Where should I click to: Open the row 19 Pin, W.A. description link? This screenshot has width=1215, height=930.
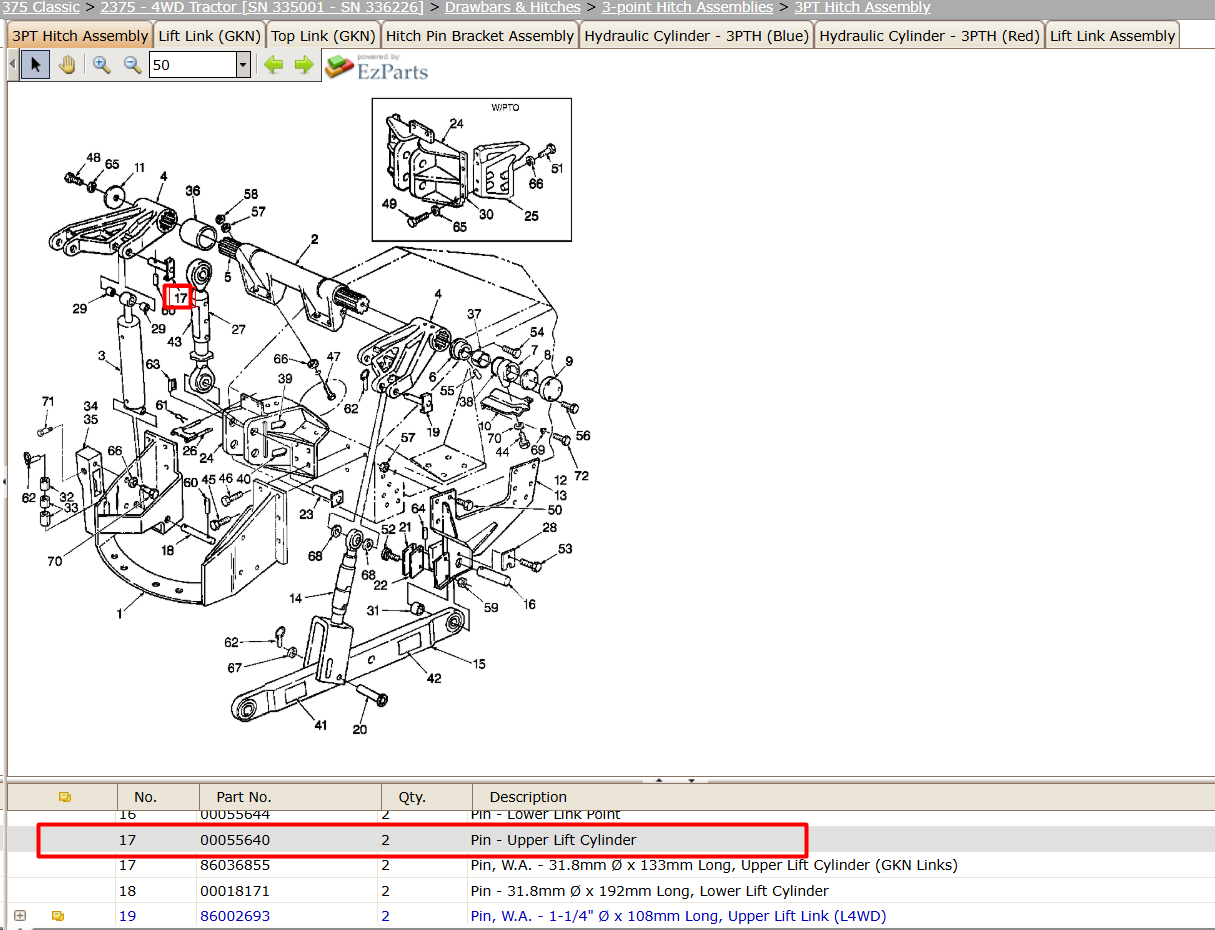[x=678, y=916]
